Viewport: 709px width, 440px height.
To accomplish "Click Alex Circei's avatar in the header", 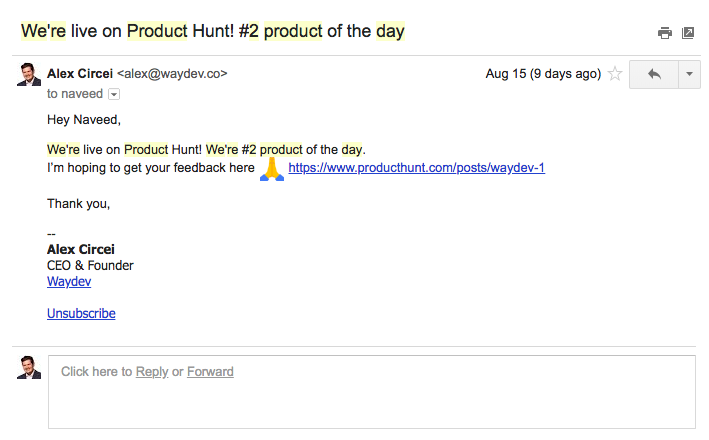I will point(29,75).
